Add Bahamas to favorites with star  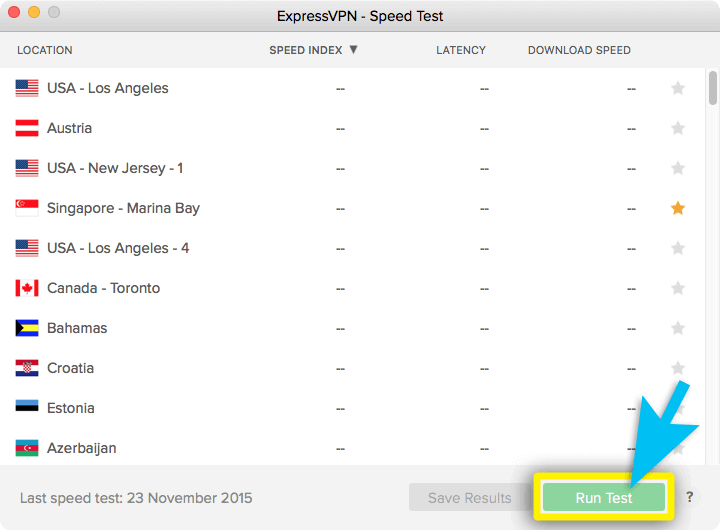[678, 328]
